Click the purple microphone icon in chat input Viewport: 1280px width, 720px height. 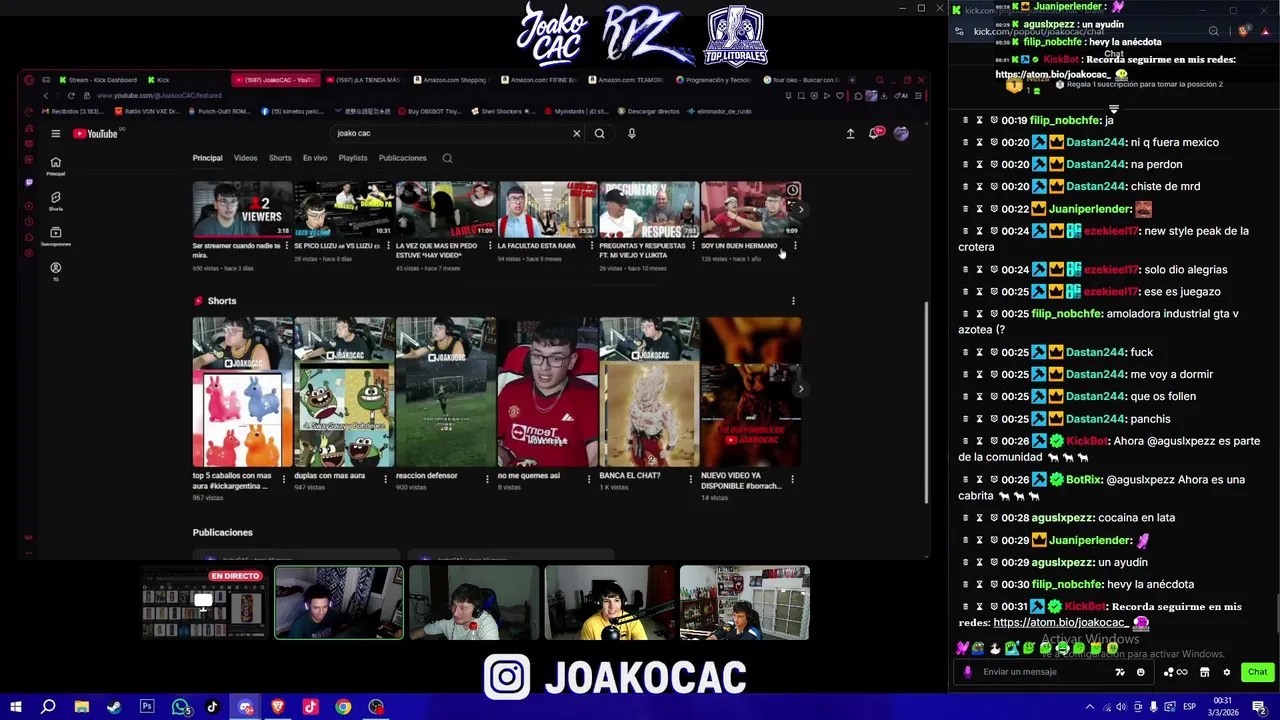(967, 672)
